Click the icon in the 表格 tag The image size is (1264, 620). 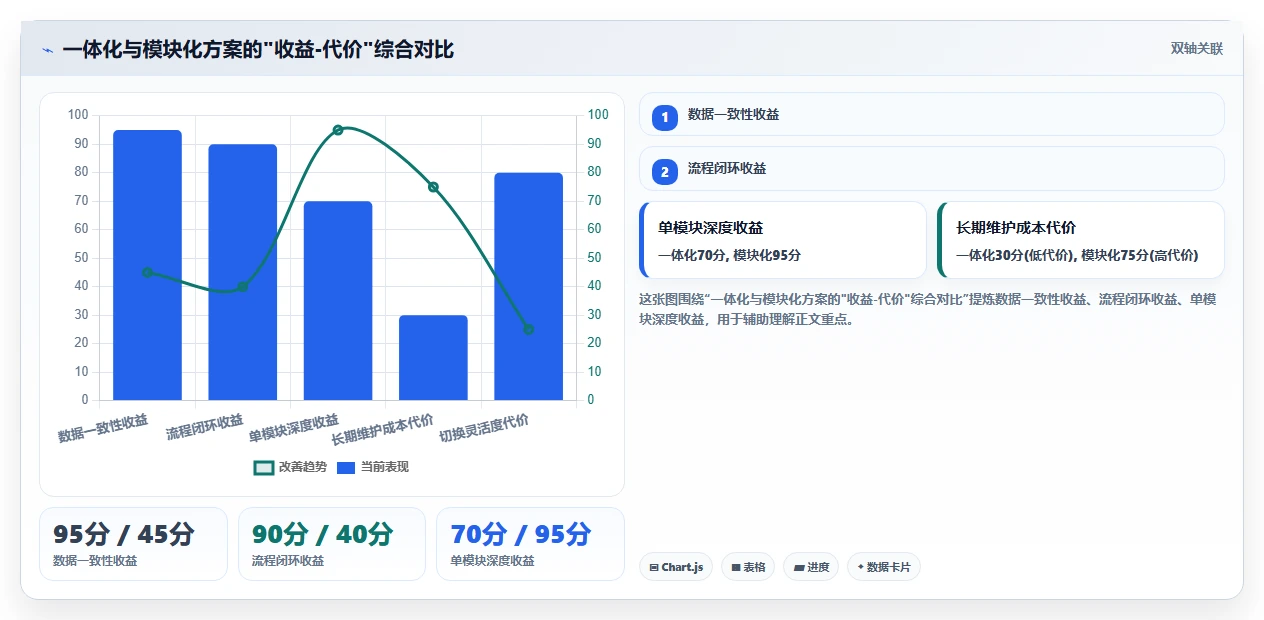pyautogui.click(x=735, y=567)
